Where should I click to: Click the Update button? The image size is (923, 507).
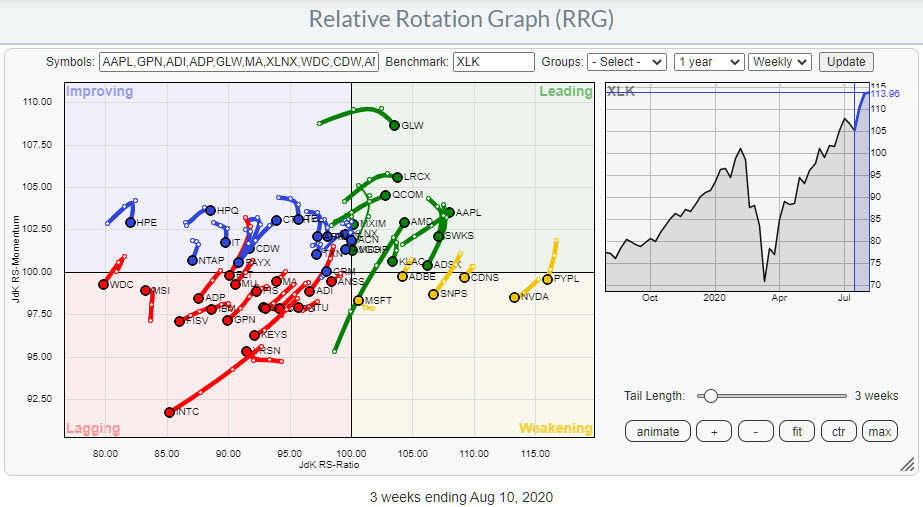(846, 62)
